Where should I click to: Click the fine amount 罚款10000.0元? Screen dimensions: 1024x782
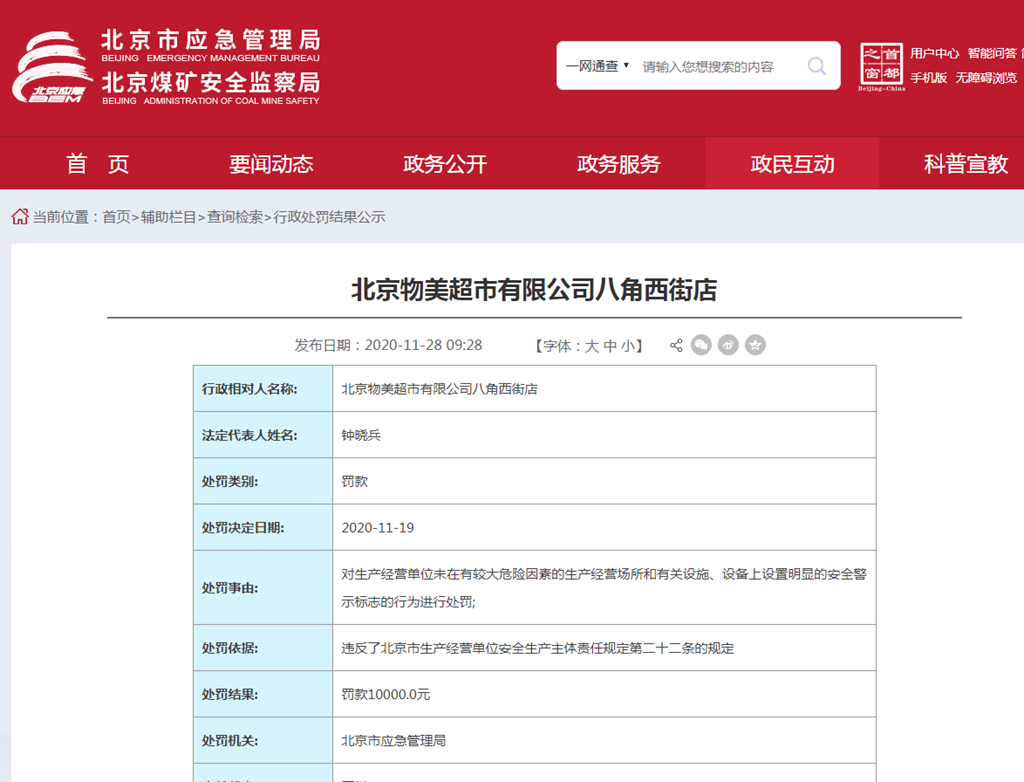(x=386, y=694)
